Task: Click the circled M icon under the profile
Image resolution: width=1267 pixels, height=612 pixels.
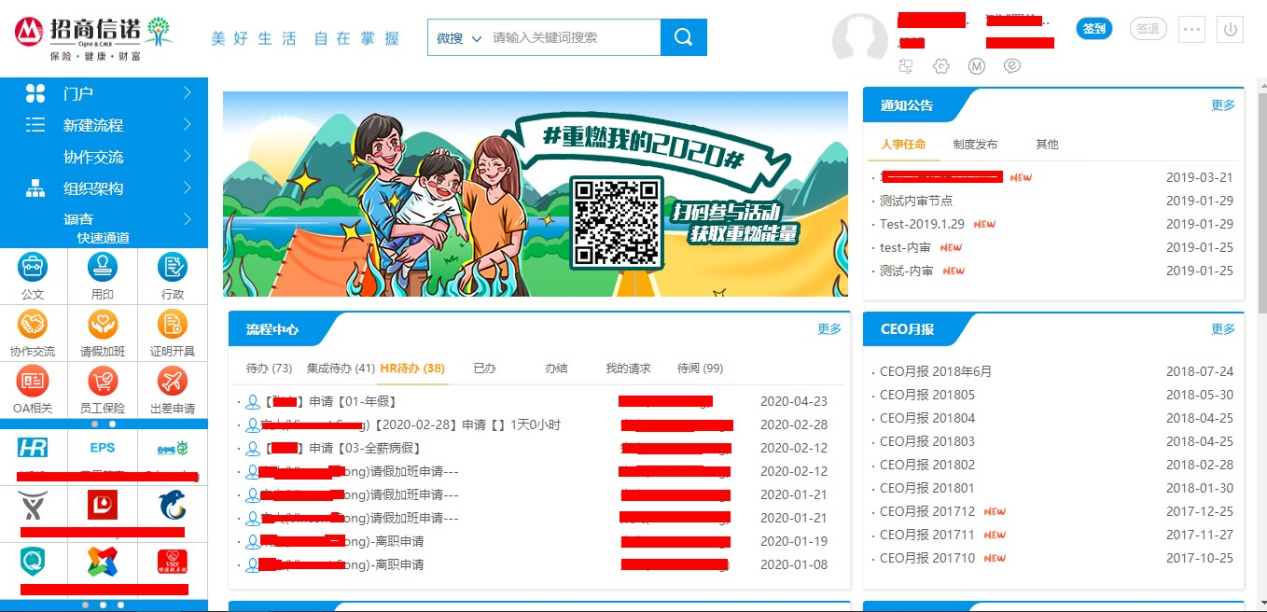Action: point(977,66)
